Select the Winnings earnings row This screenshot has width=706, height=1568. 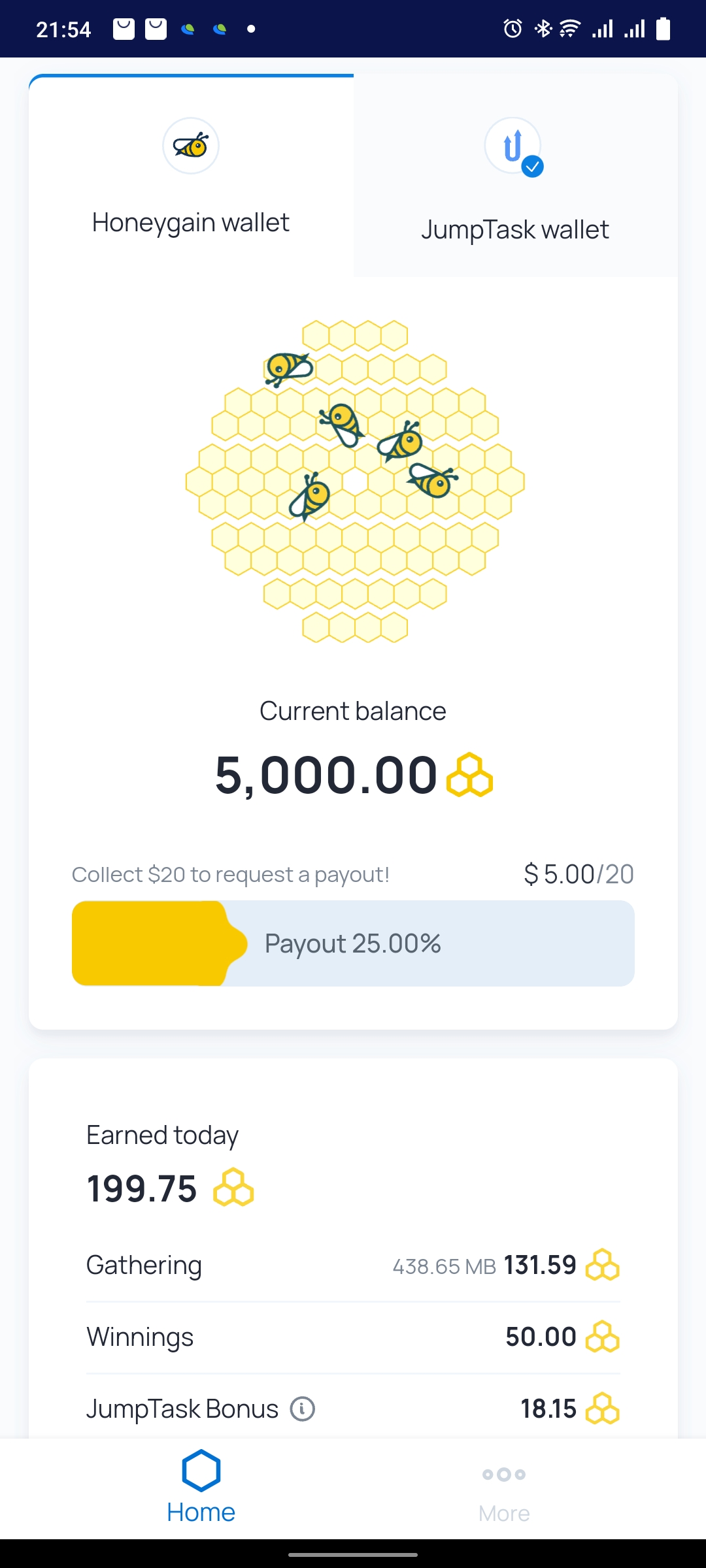[x=353, y=1337]
